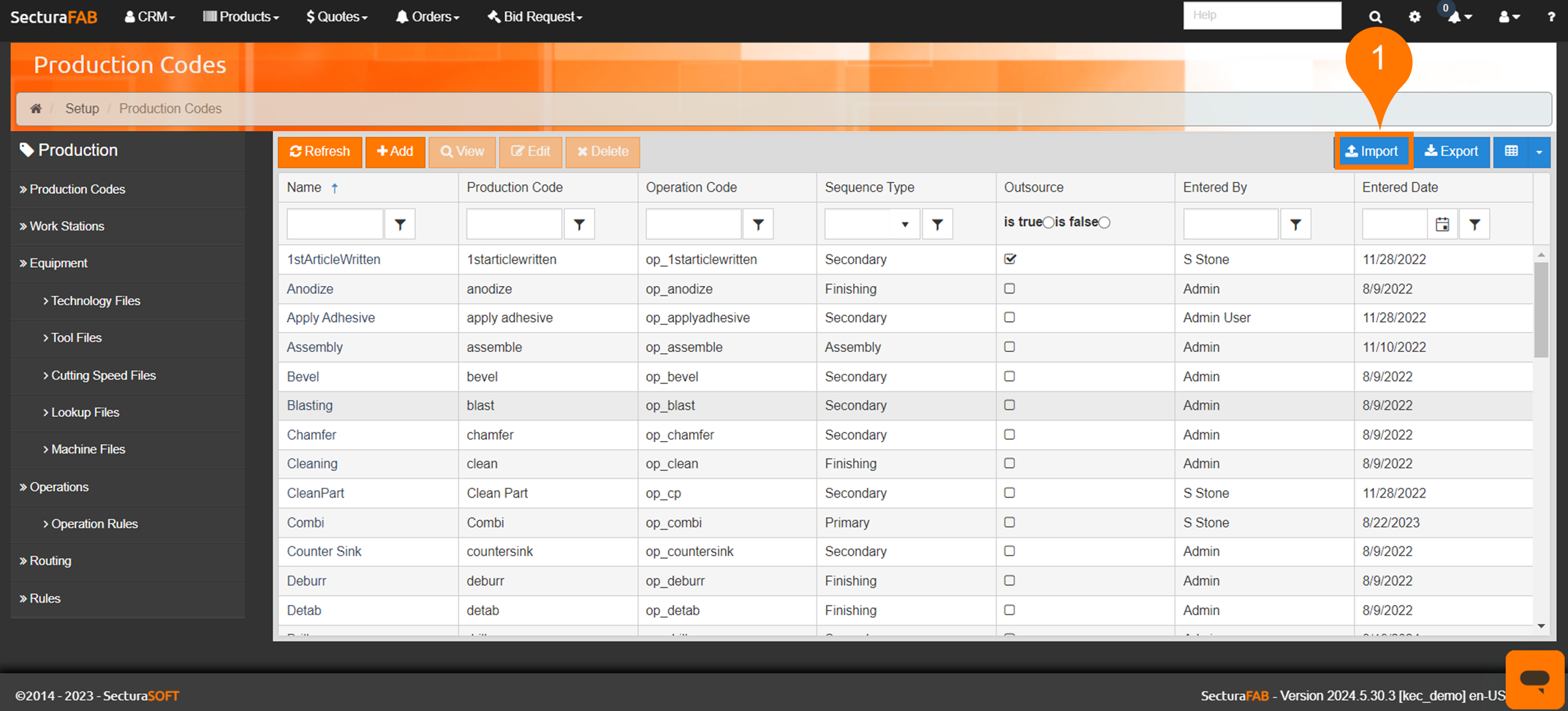Click the filter icon for Name column

[400, 225]
